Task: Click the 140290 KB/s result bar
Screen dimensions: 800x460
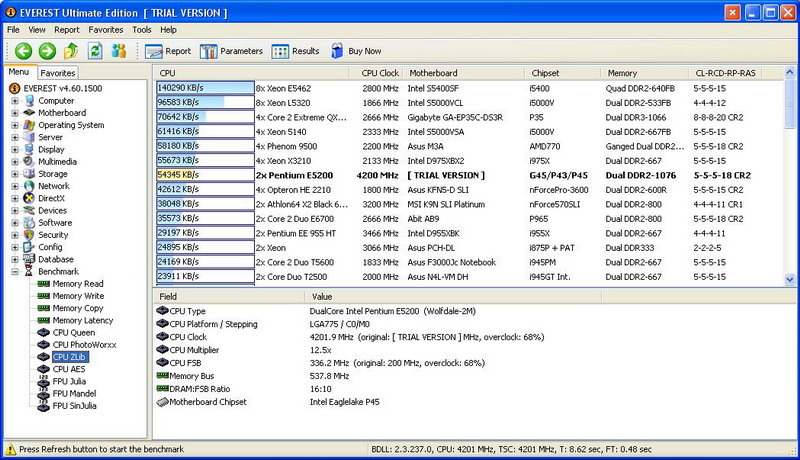Action: [x=205, y=88]
